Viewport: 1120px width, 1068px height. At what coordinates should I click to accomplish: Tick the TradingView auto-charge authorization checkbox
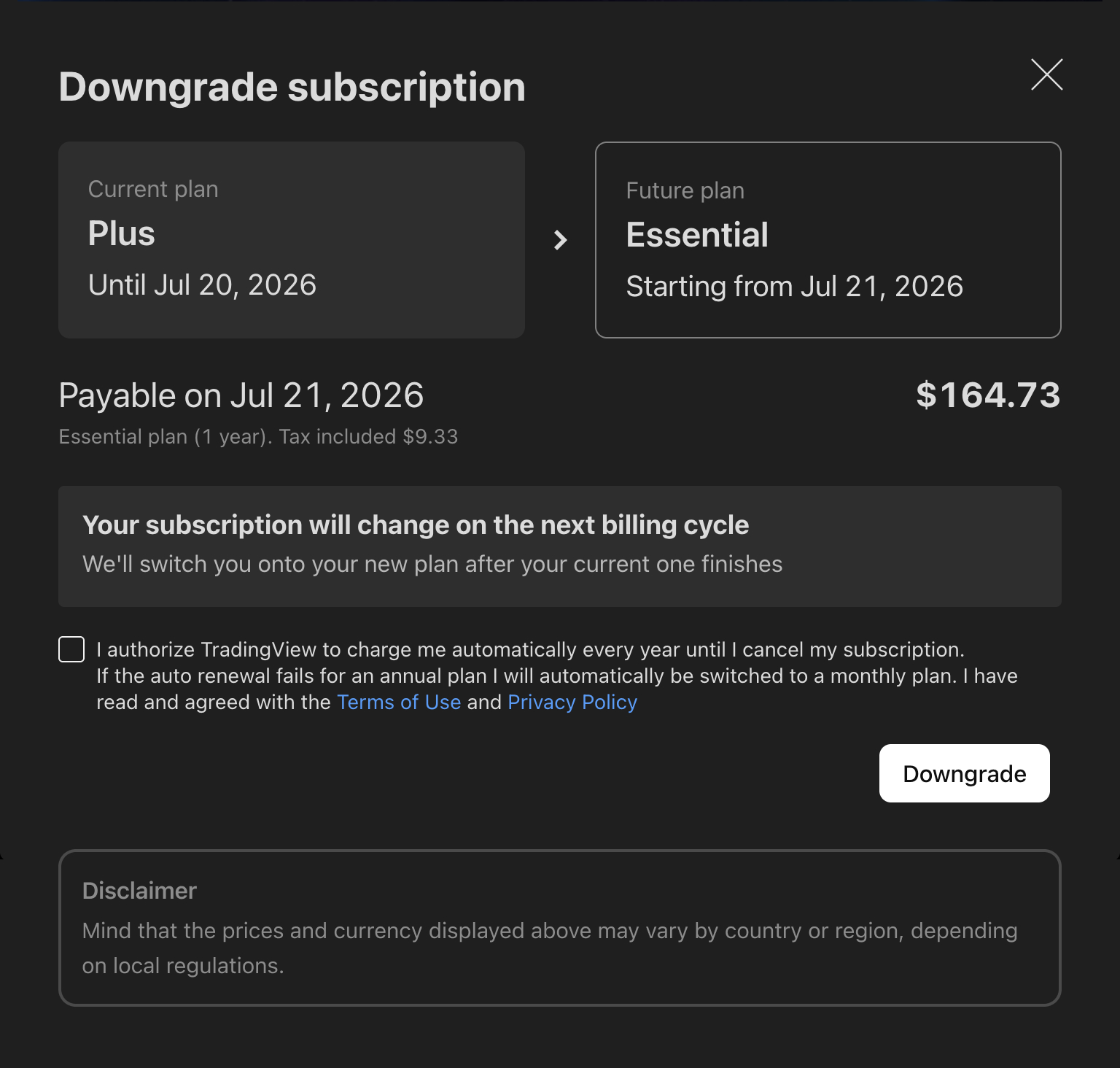click(x=71, y=649)
